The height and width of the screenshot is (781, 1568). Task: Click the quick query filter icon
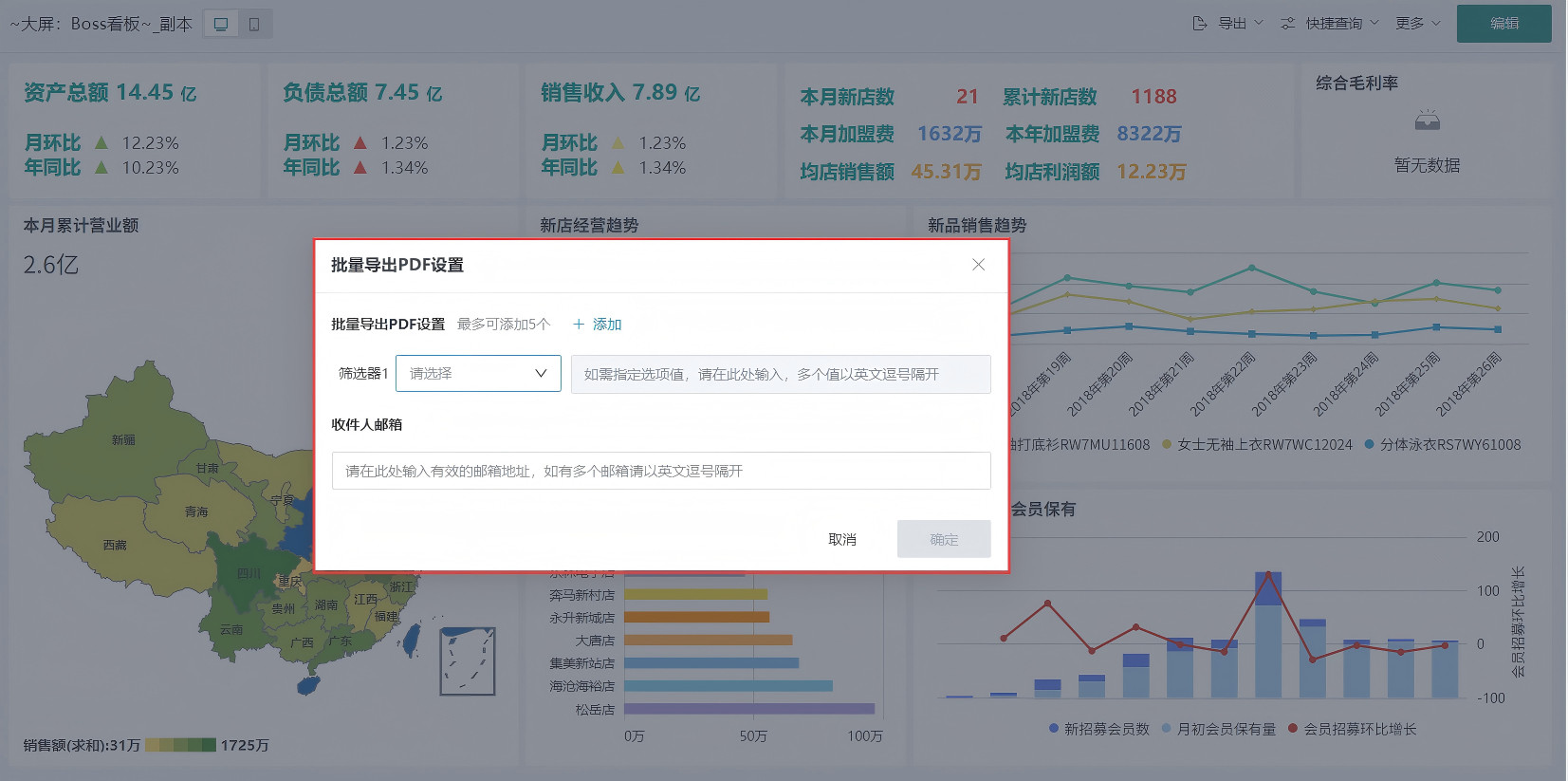1287,24
